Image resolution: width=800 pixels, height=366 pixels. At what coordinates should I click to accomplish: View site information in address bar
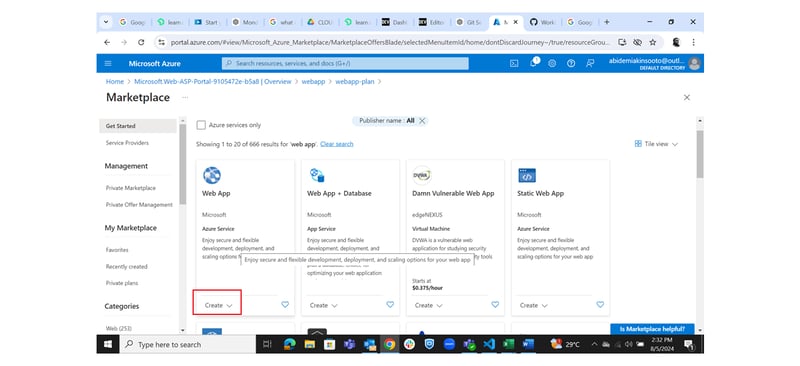pyautogui.click(x=162, y=42)
